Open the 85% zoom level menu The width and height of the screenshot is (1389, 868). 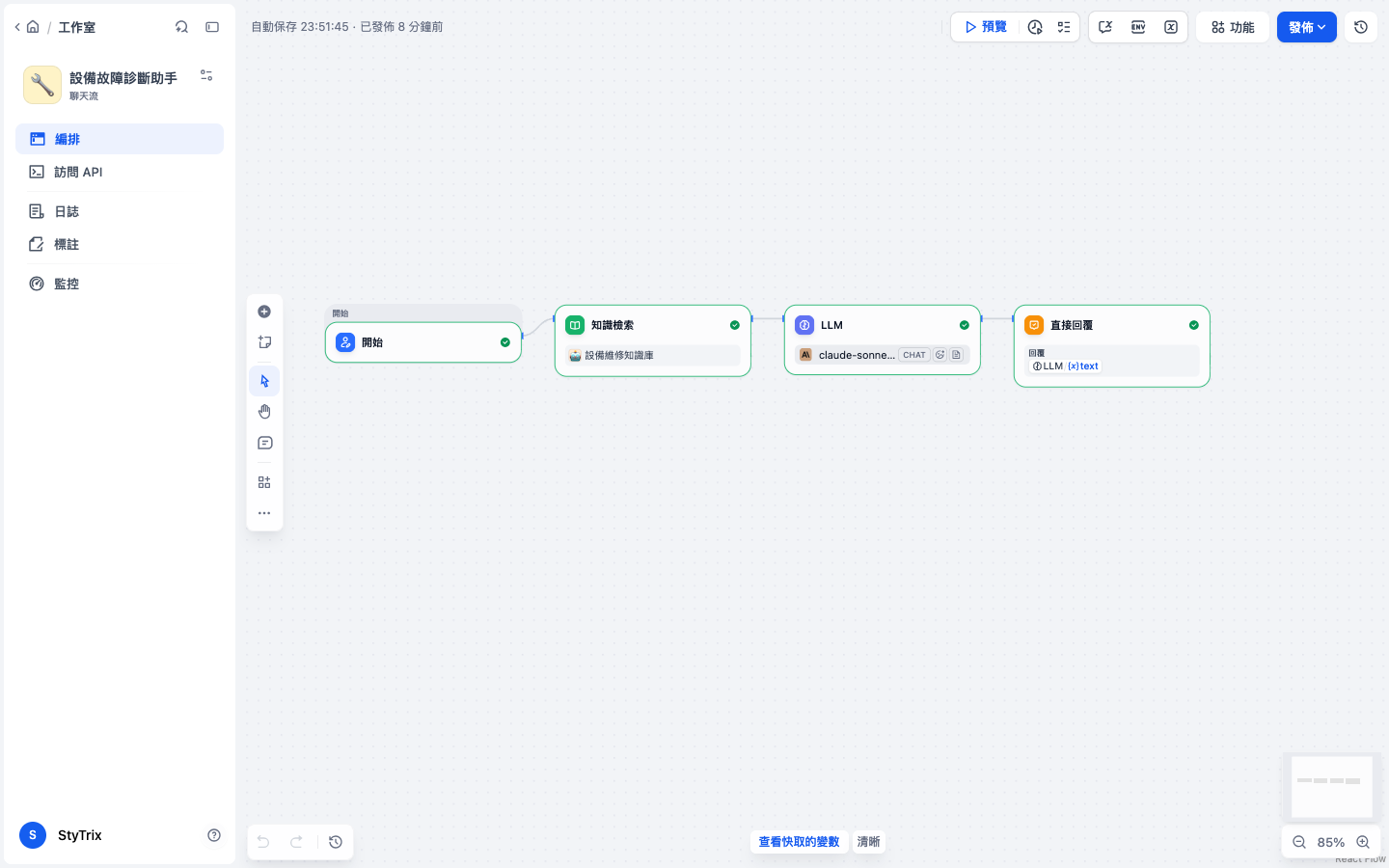coord(1331,842)
